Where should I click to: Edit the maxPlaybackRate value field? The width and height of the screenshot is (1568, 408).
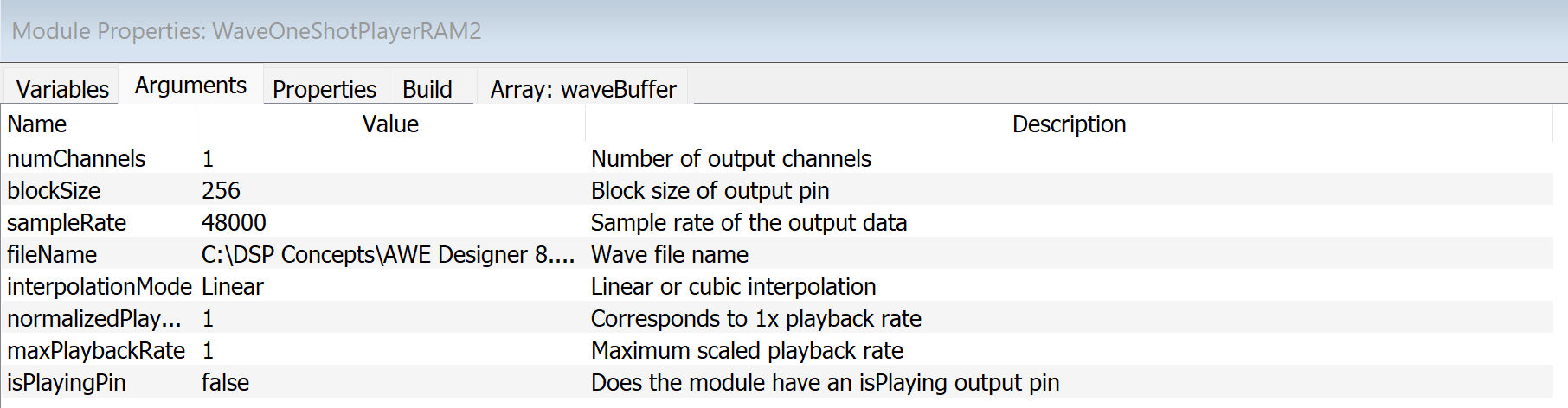(390, 351)
